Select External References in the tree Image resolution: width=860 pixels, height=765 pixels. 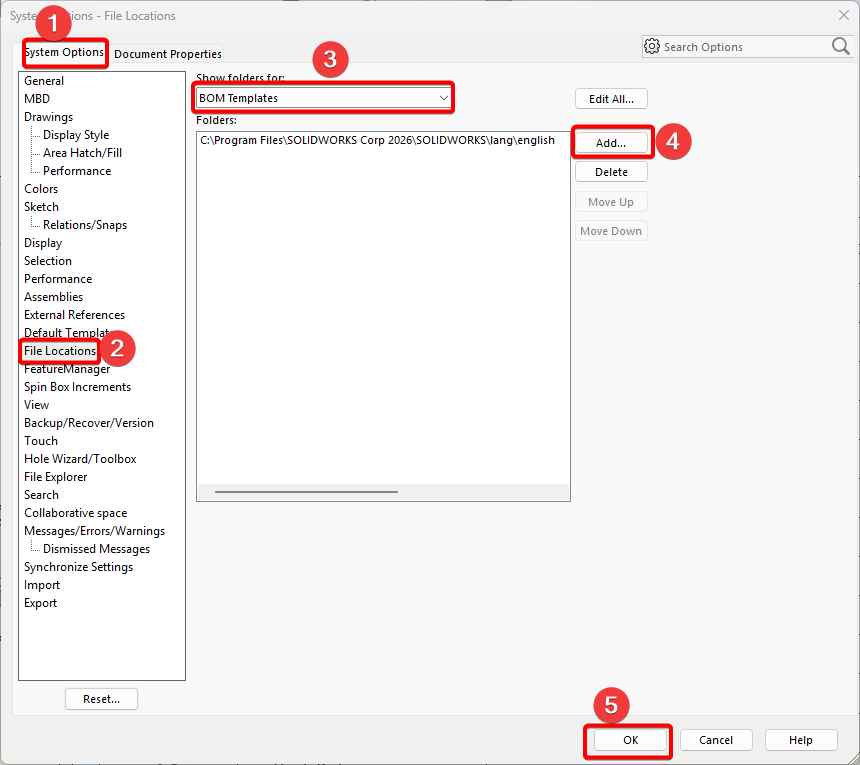(75, 315)
